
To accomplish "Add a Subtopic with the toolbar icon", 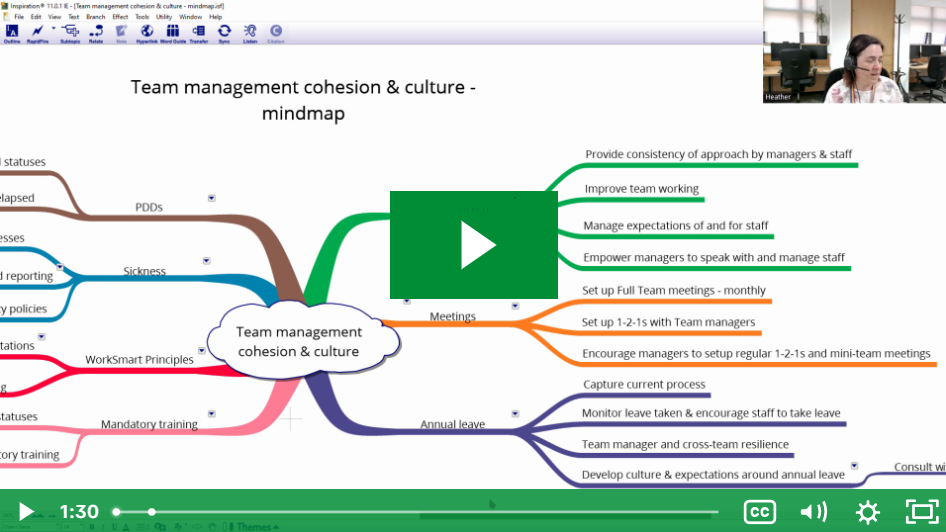I will pyautogui.click(x=70, y=33).
